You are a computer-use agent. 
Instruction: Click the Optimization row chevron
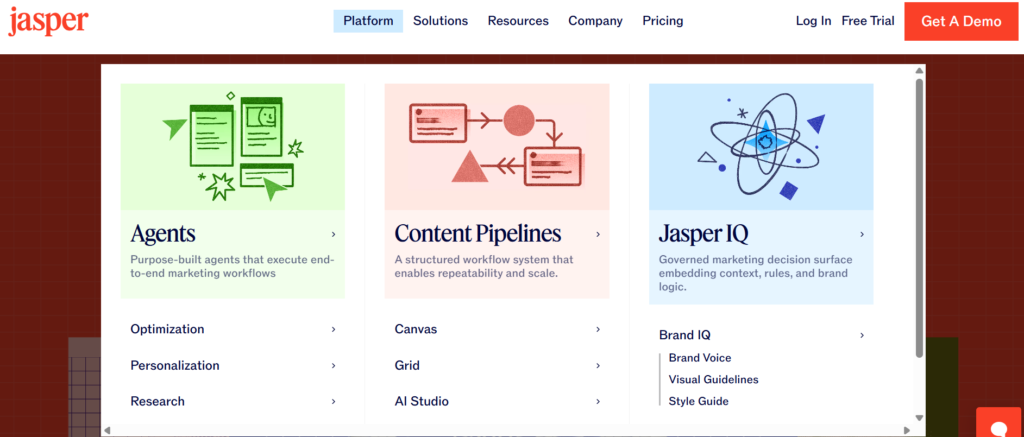[x=333, y=329]
